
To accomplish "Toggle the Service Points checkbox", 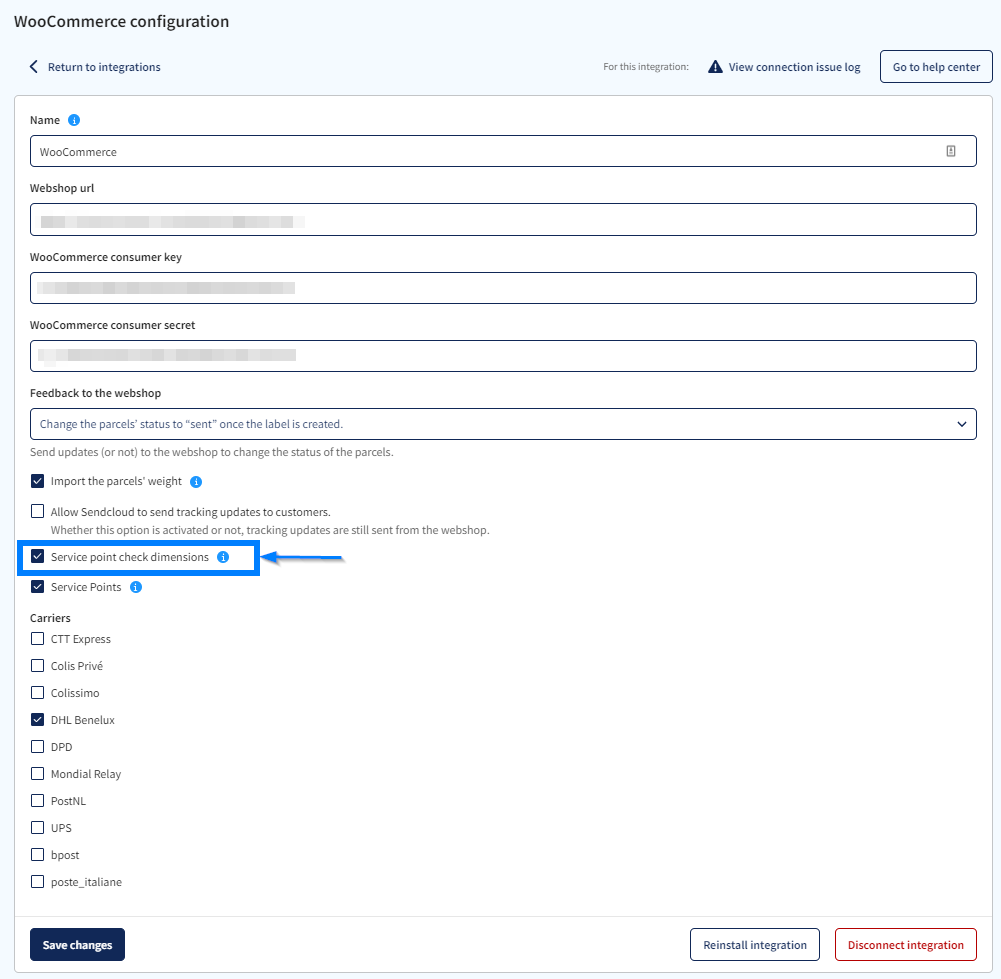I will [x=38, y=587].
